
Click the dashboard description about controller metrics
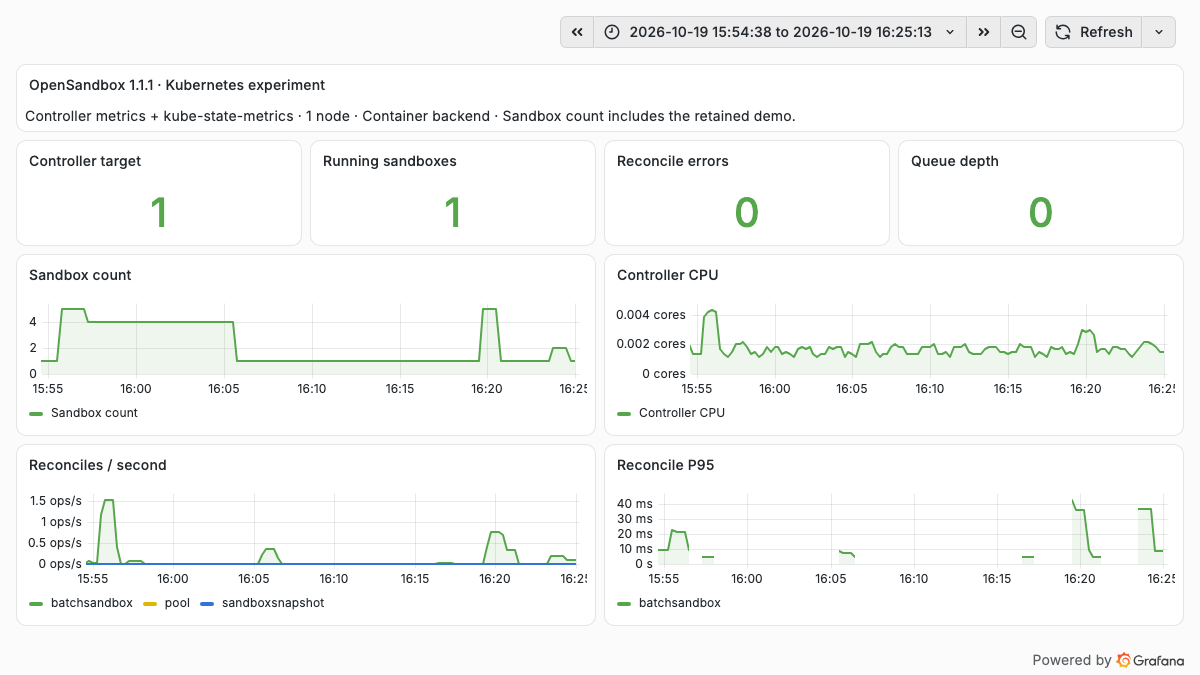pos(410,116)
